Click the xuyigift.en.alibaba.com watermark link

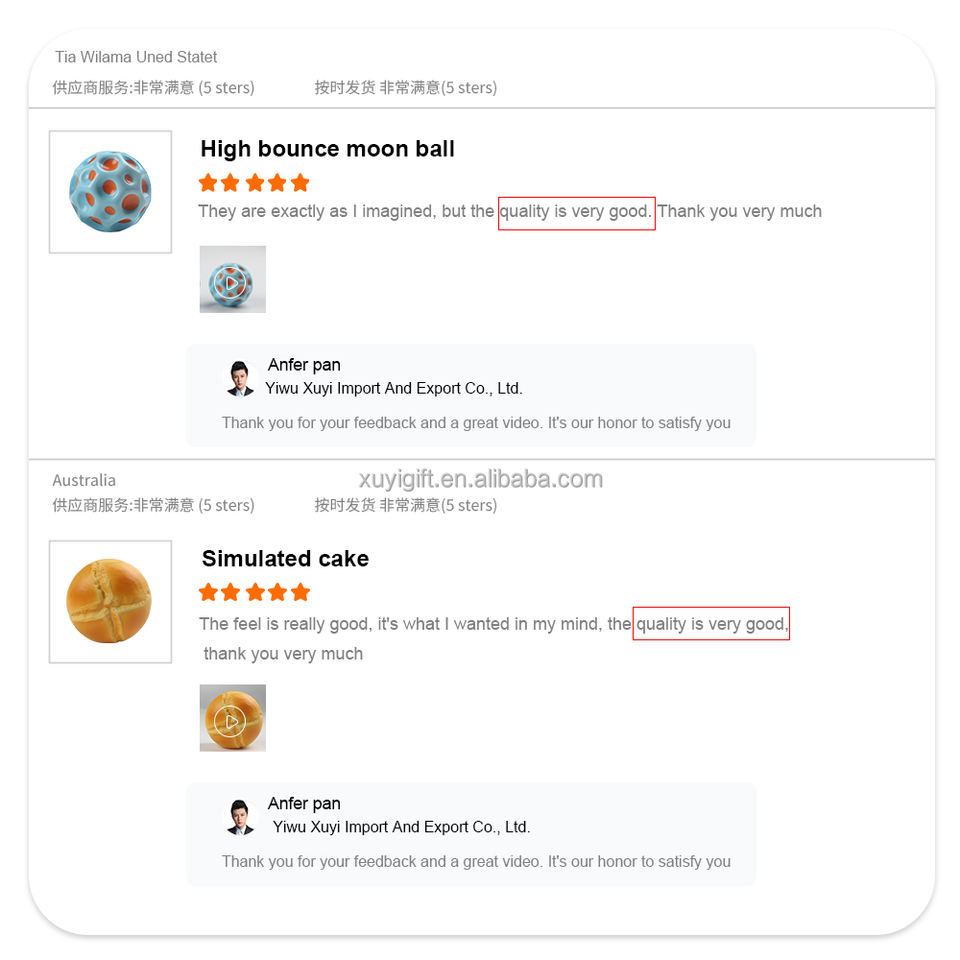[x=480, y=479]
